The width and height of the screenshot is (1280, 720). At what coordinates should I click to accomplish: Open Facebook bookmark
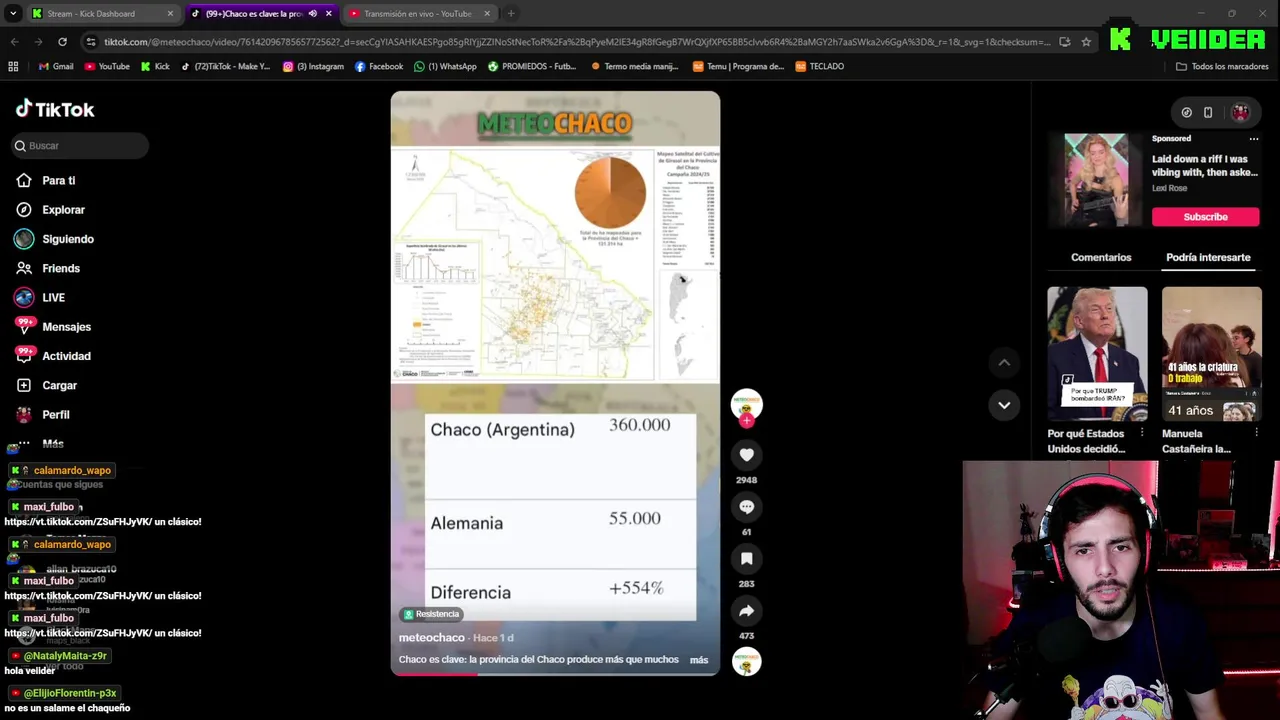click(x=379, y=67)
